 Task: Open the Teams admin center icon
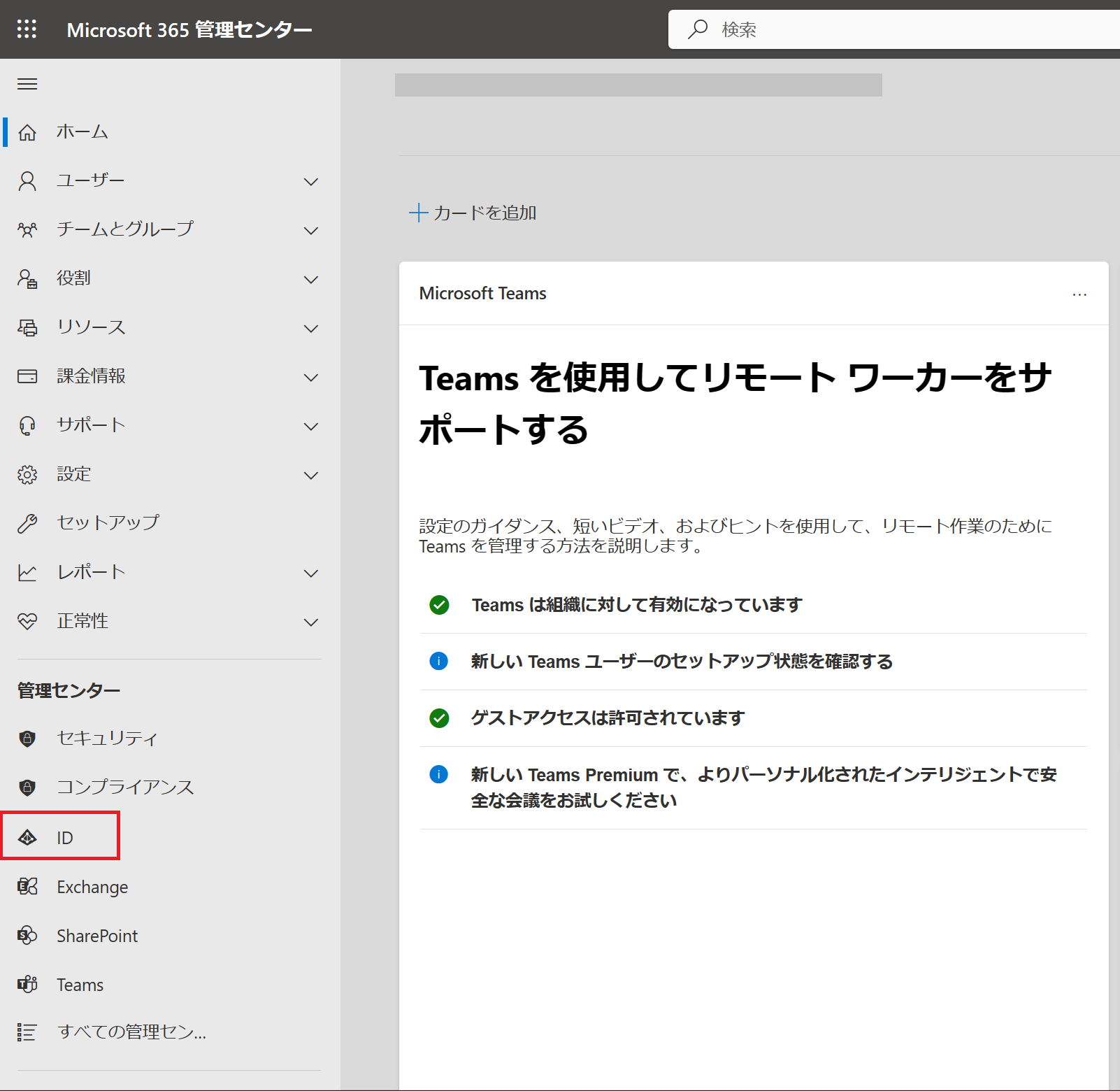pyautogui.click(x=27, y=985)
